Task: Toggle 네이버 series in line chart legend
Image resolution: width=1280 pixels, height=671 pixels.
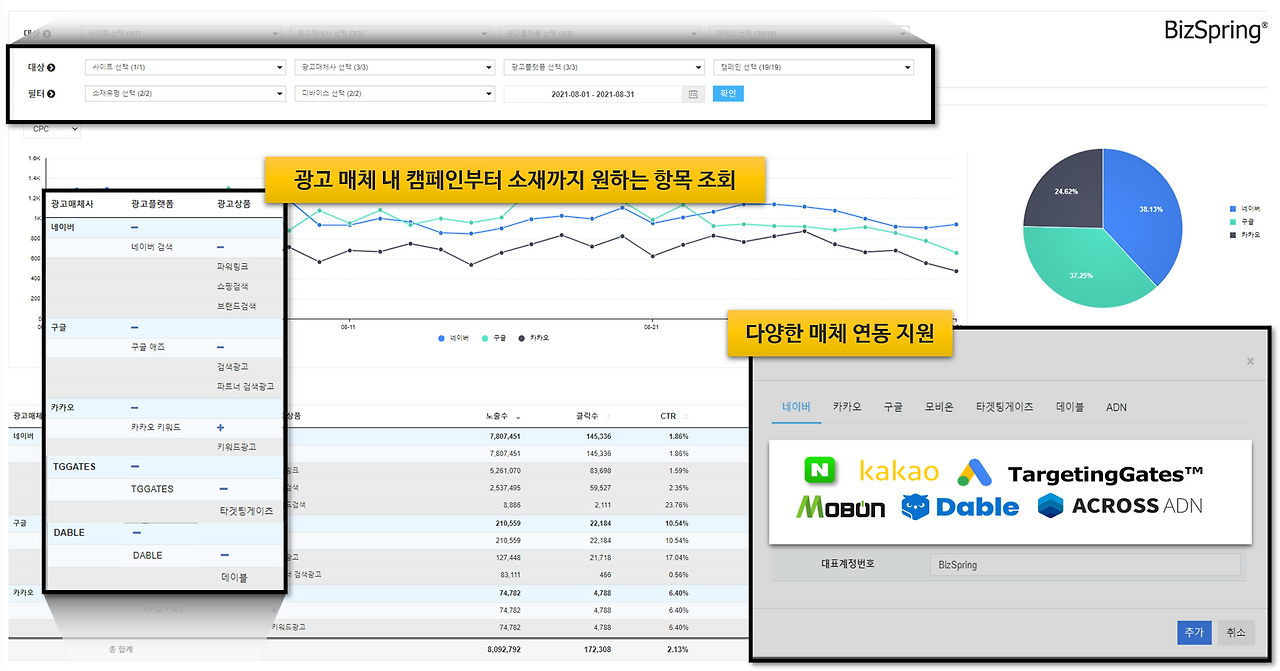Action: pos(456,338)
